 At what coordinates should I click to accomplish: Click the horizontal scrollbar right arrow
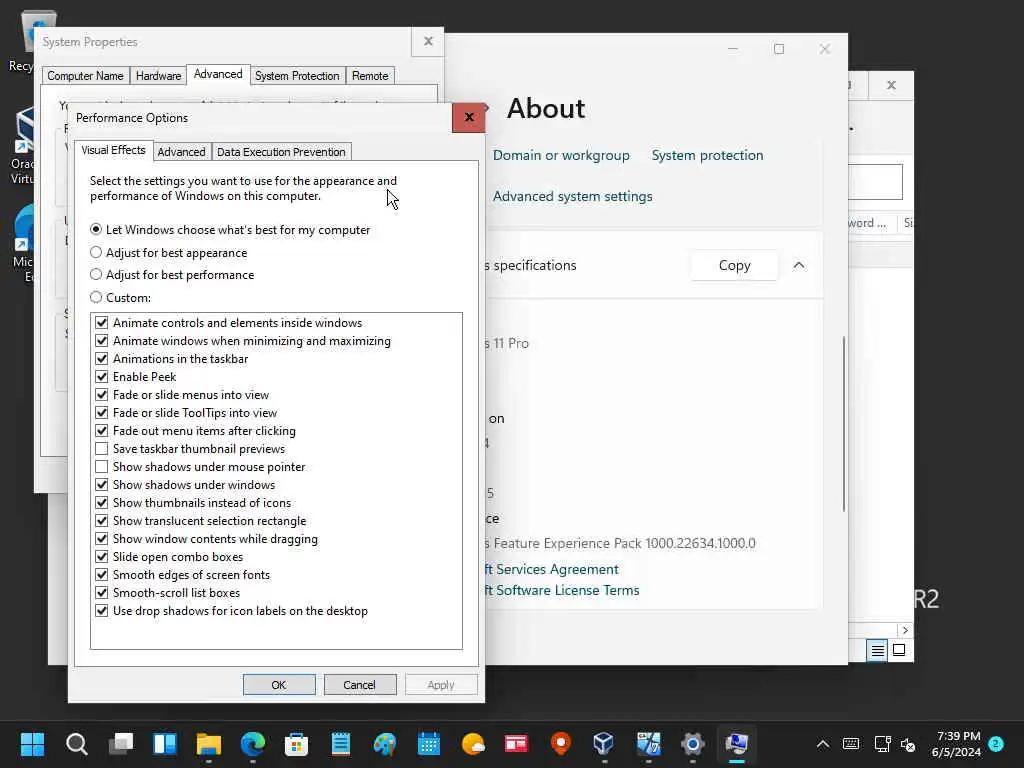pos(905,630)
